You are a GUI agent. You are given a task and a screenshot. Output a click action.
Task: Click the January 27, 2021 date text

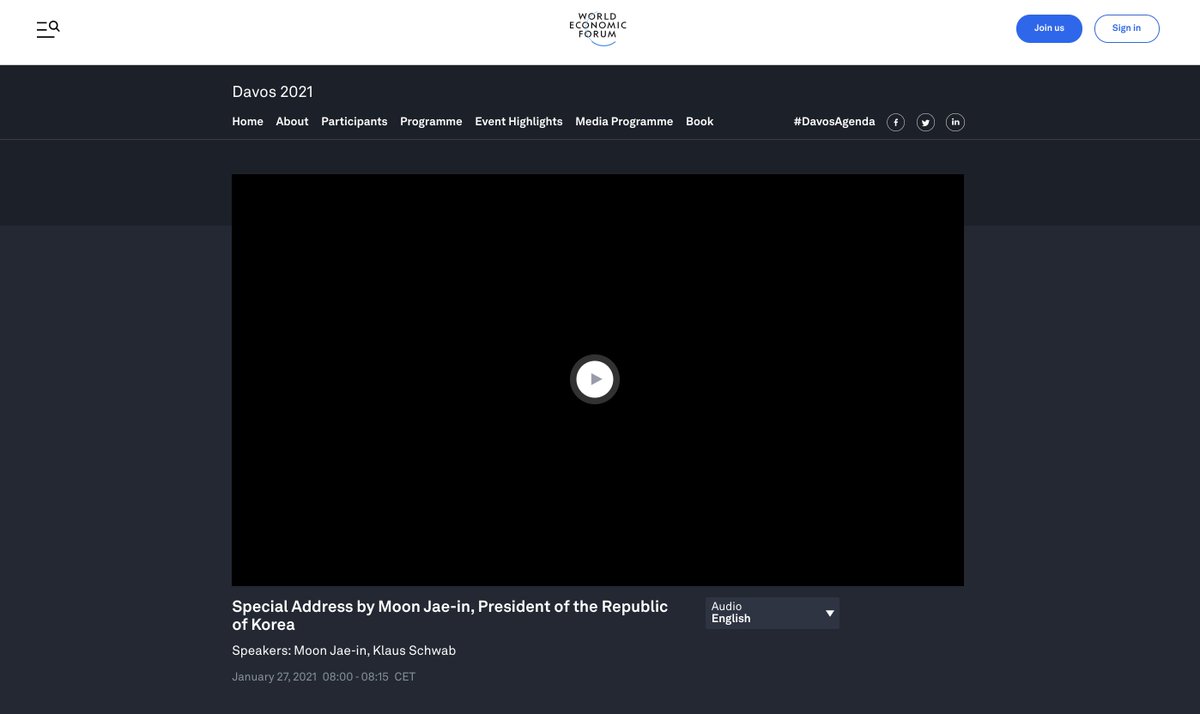point(274,677)
